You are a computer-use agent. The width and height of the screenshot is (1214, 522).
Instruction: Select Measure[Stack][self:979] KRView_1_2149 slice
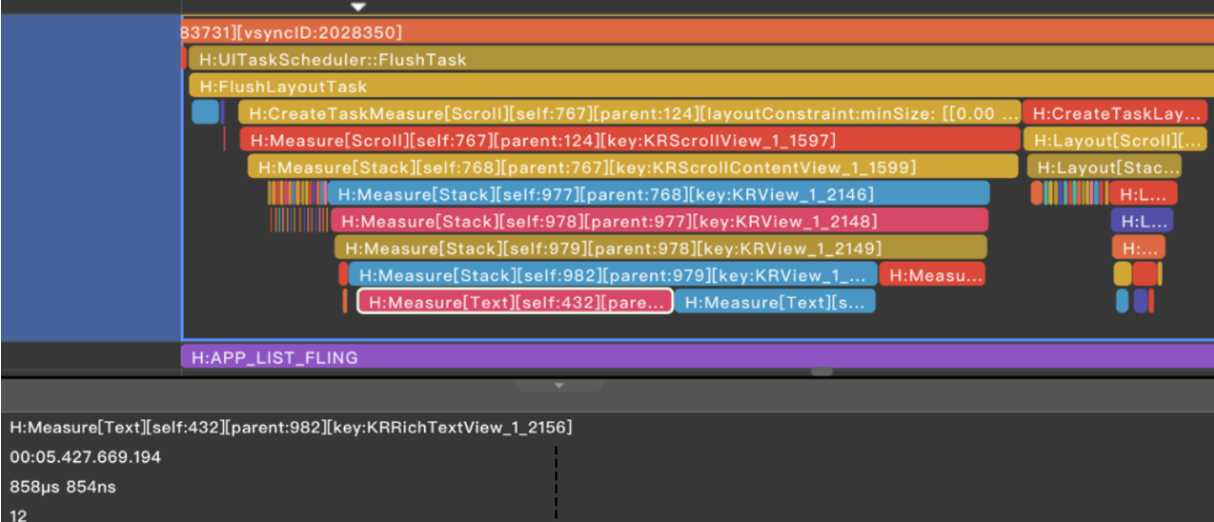click(660, 248)
